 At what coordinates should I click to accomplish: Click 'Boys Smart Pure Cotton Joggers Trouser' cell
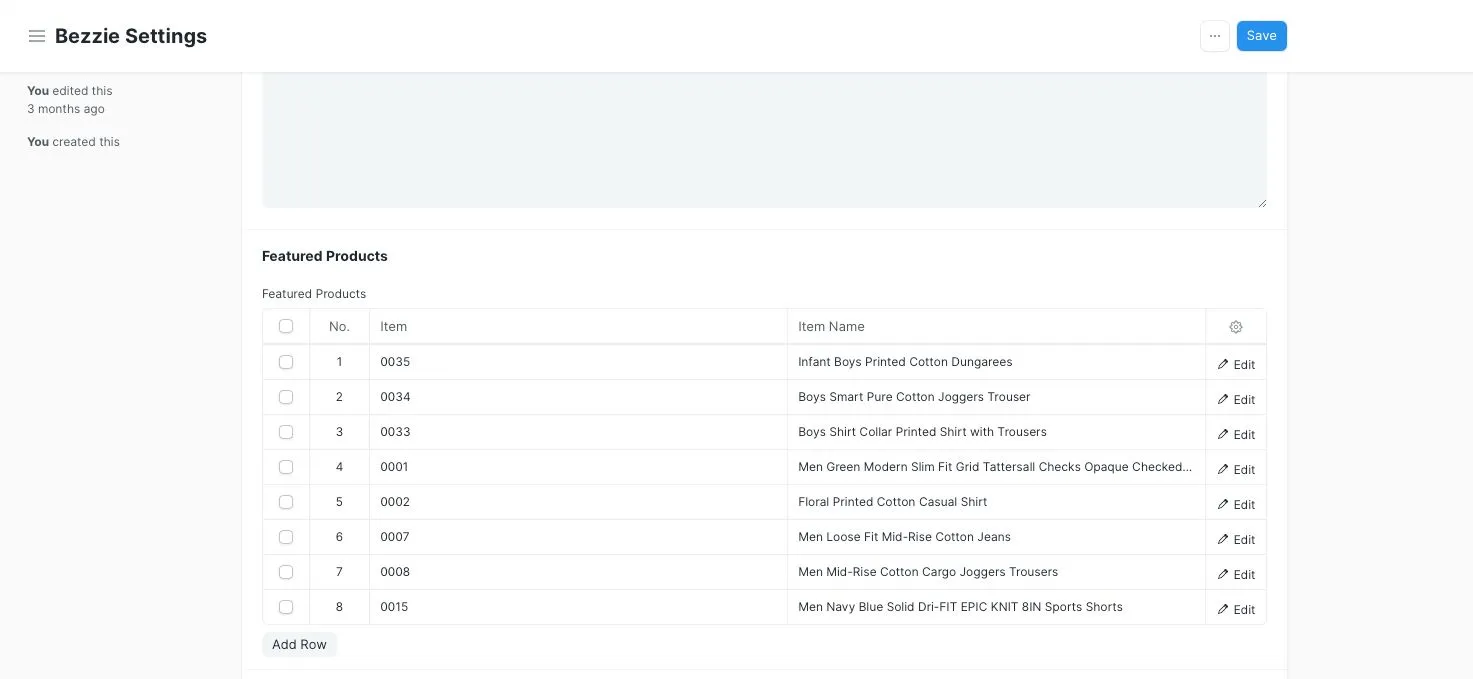996,397
